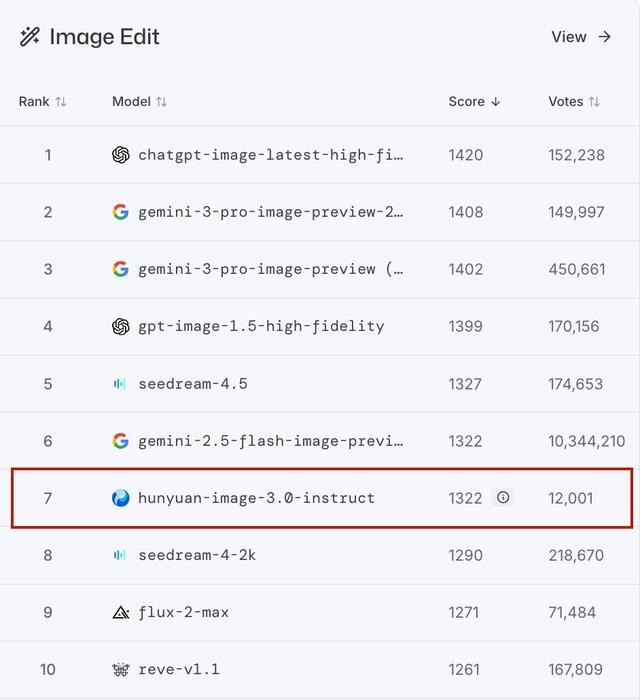640x700 pixels.
Task: Click the Image Edit magic wand icon
Action: [29, 37]
